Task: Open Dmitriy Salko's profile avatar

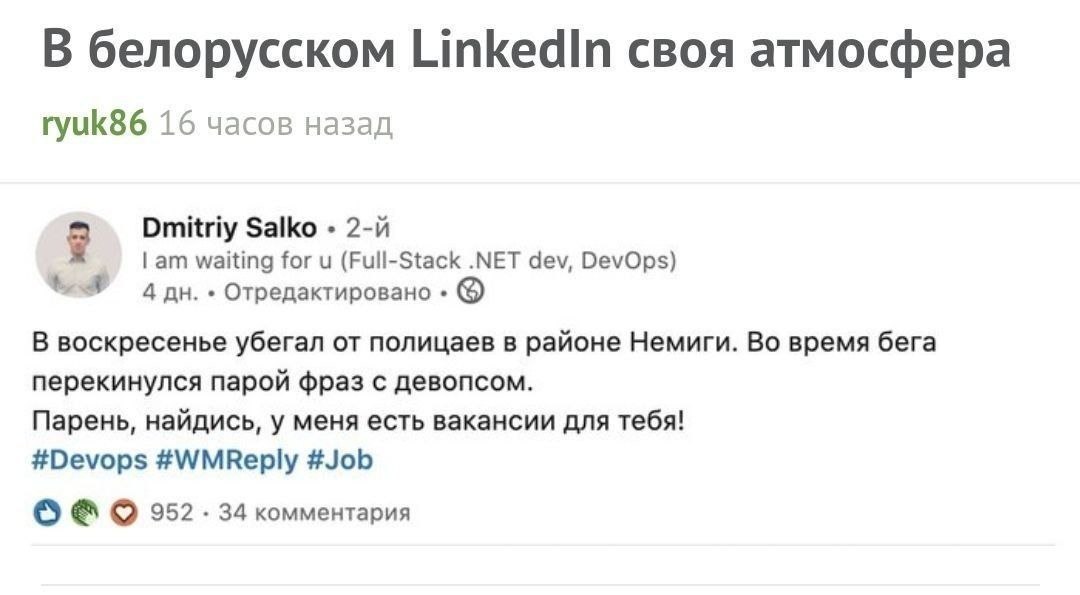Action: pos(79,254)
